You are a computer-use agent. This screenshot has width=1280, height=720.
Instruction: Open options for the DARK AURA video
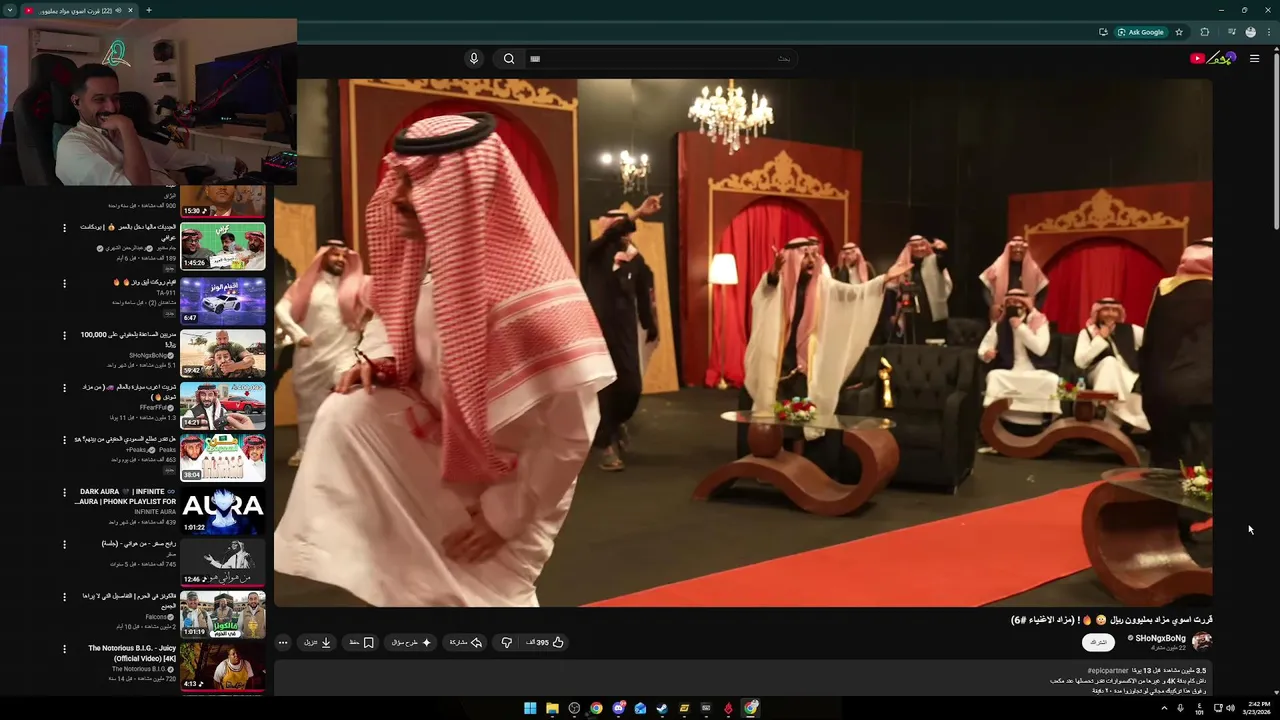(x=65, y=493)
